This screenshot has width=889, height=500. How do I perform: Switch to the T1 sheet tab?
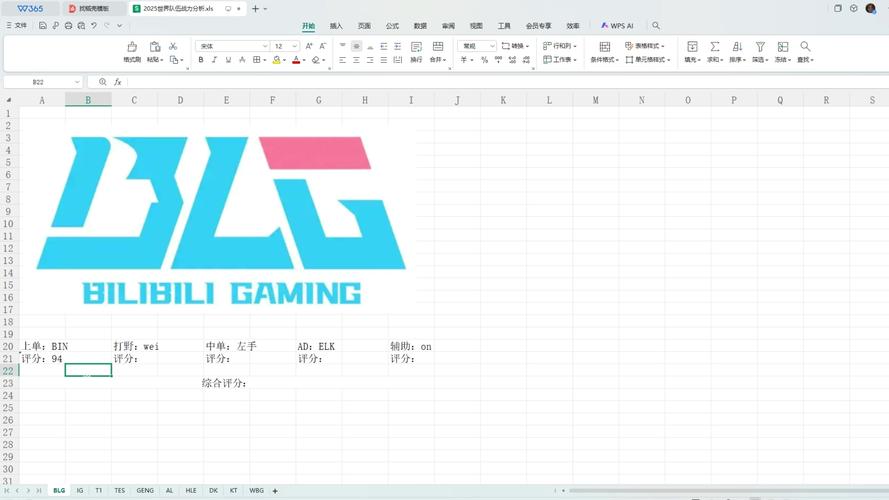(99, 490)
